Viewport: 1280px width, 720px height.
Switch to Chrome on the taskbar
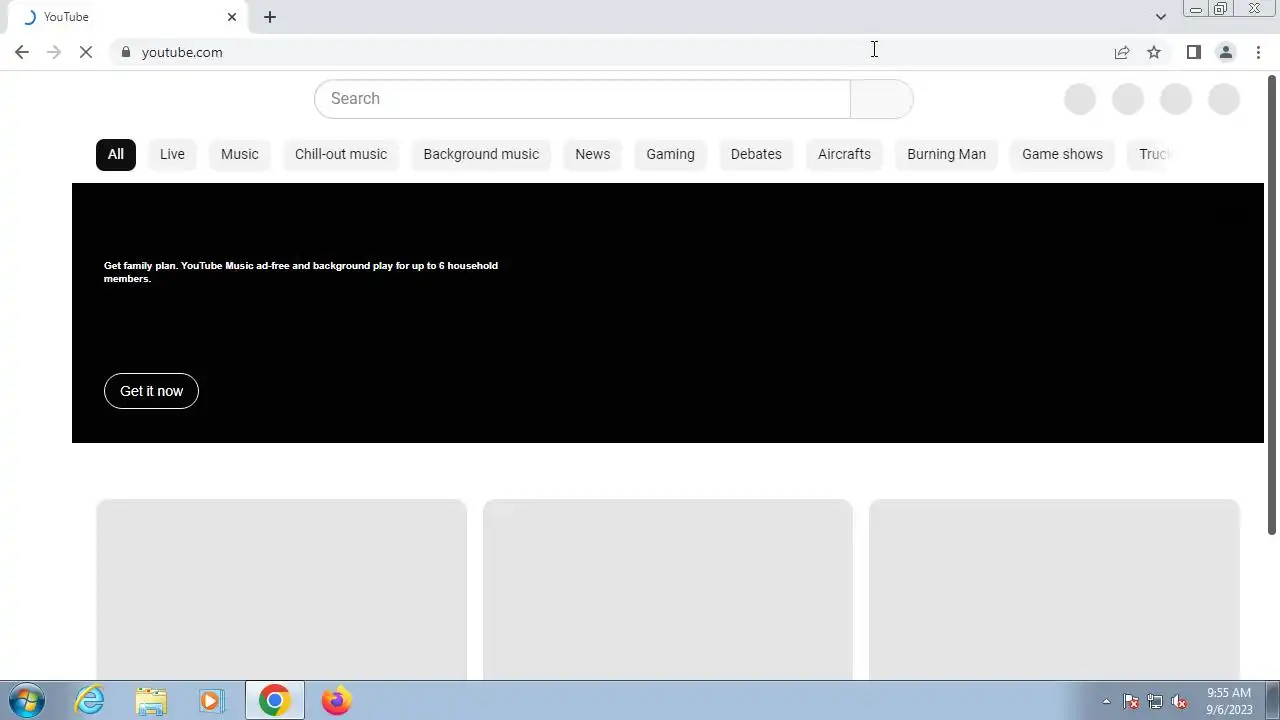(x=274, y=701)
